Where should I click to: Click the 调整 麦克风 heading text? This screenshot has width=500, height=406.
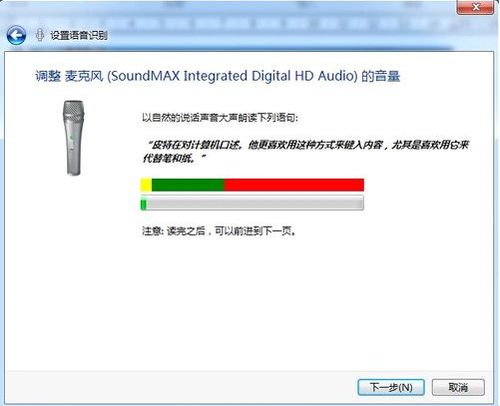(69, 76)
